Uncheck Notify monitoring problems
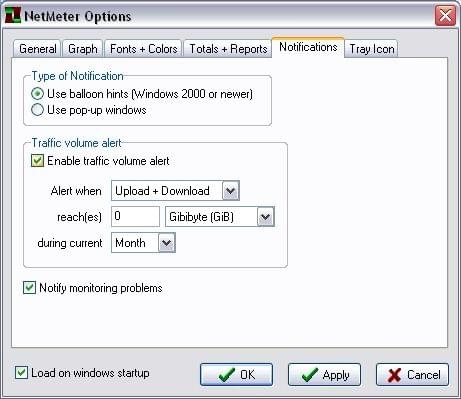Viewport: 461px width, 399px height. point(29,288)
